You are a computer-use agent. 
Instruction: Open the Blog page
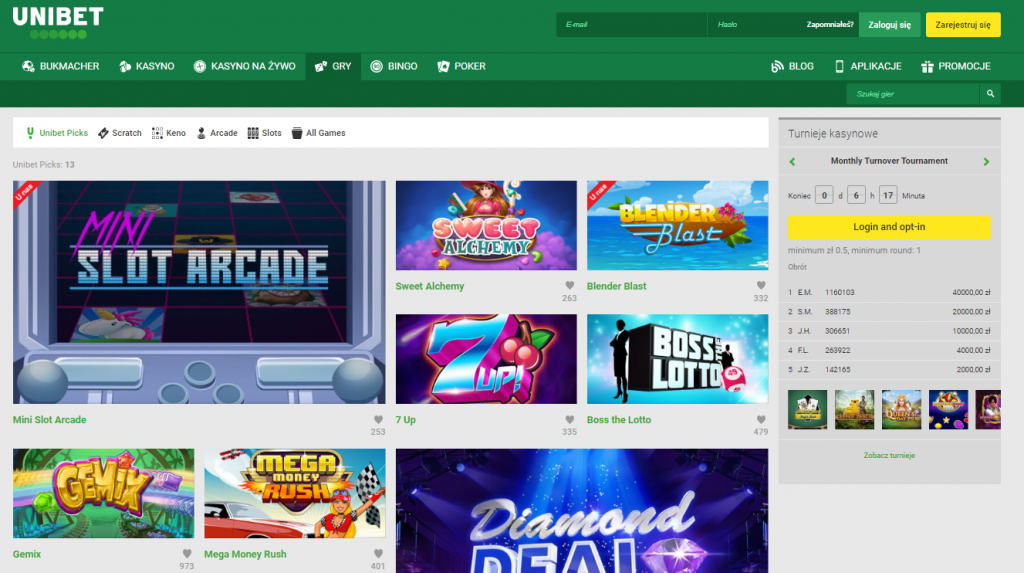point(792,66)
